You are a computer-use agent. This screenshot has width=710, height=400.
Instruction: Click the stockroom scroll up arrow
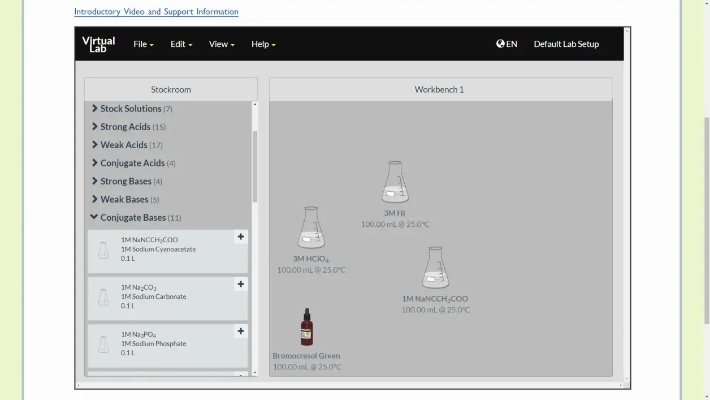point(255,105)
